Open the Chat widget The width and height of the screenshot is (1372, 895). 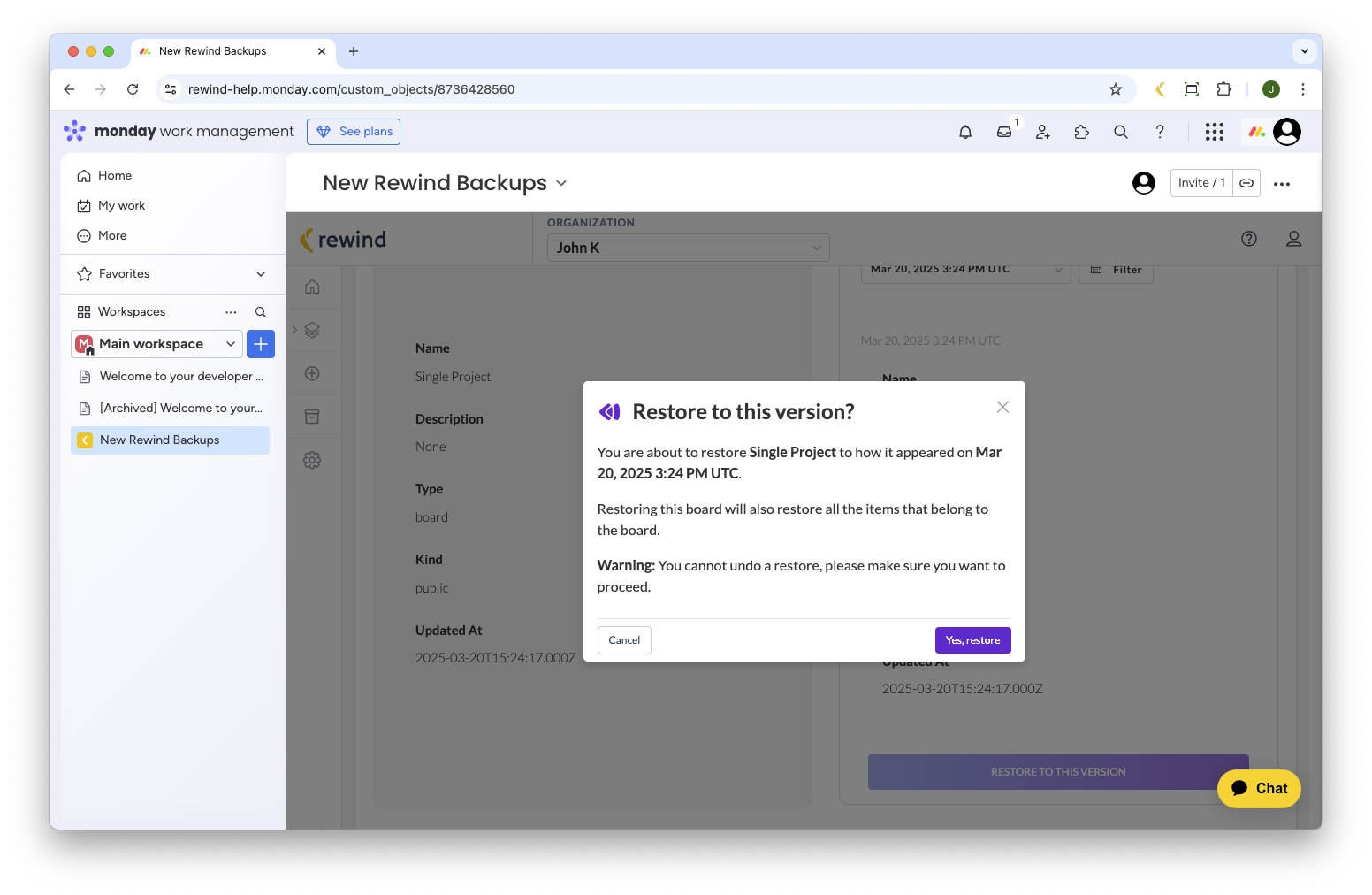[x=1259, y=789]
